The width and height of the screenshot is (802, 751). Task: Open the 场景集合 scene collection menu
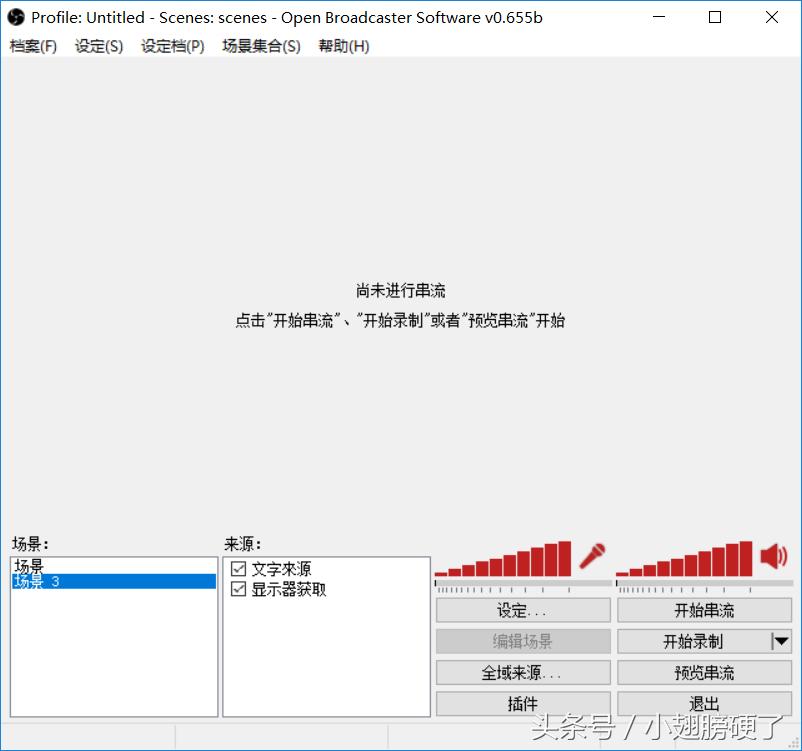pos(260,46)
